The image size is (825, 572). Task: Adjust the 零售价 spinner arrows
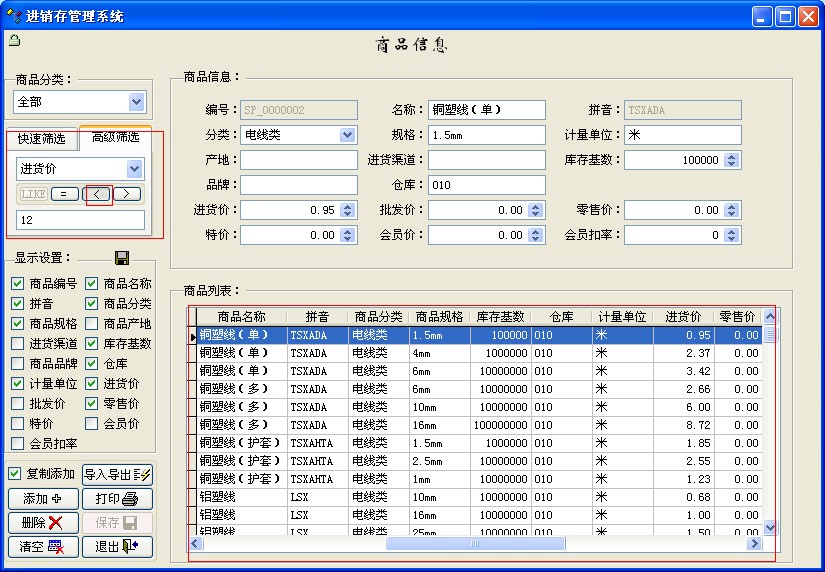point(731,210)
